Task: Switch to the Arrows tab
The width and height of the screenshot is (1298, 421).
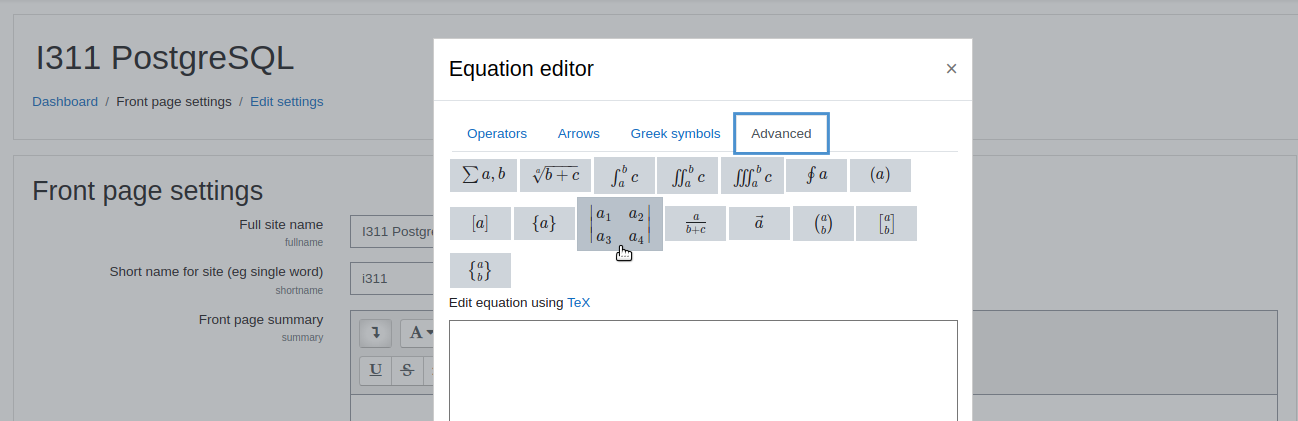Action: (579, 134)
